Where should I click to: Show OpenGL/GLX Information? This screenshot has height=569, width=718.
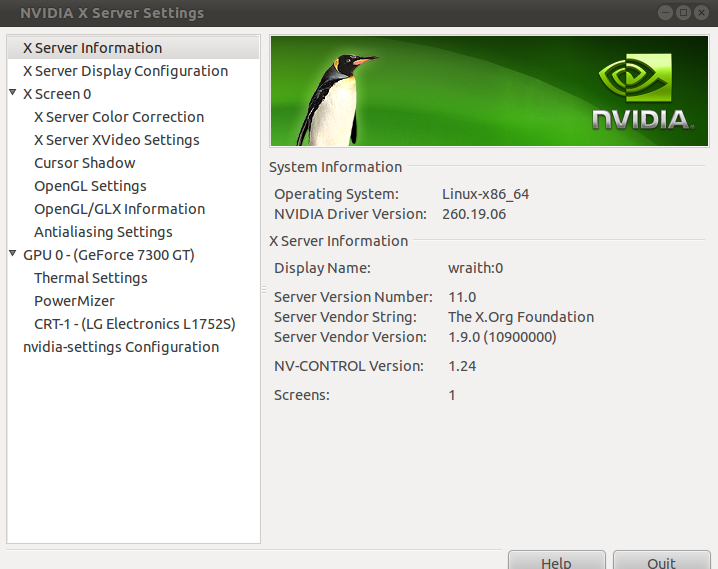[x=120, y=209]
